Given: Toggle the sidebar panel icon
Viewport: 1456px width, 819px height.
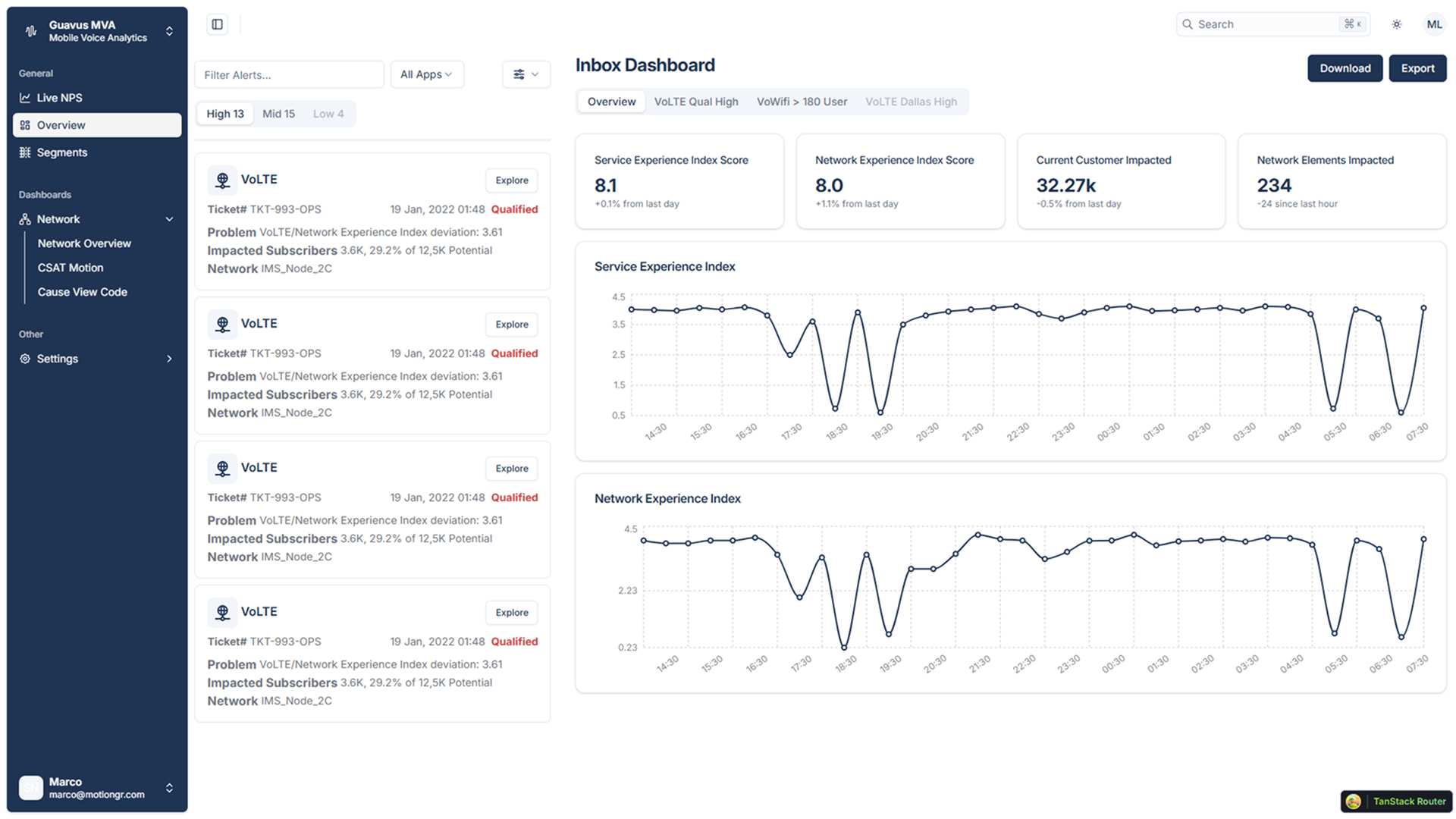Looking at the screenshot, I should click(218, 24).
